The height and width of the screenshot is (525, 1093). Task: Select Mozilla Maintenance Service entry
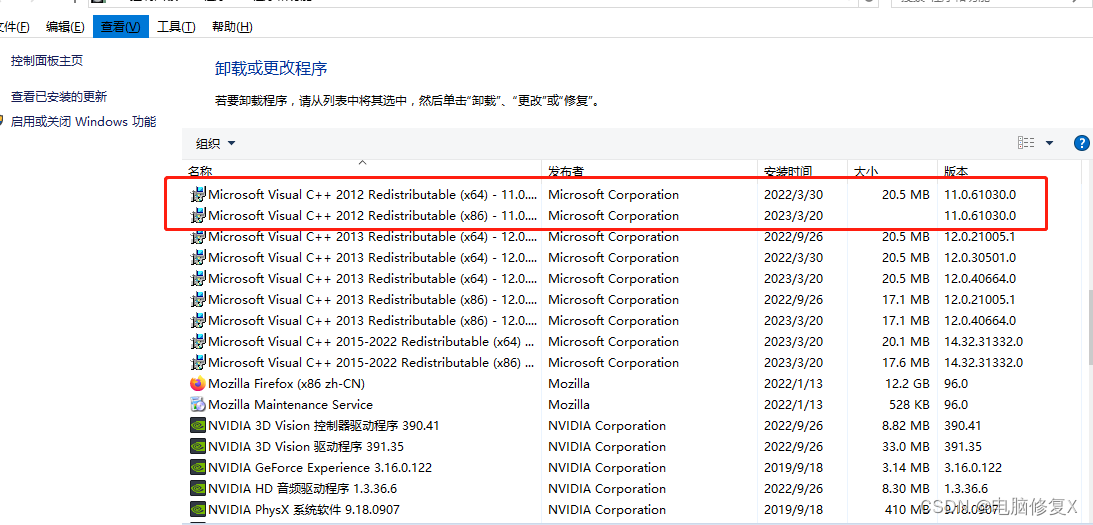(291, 404)
